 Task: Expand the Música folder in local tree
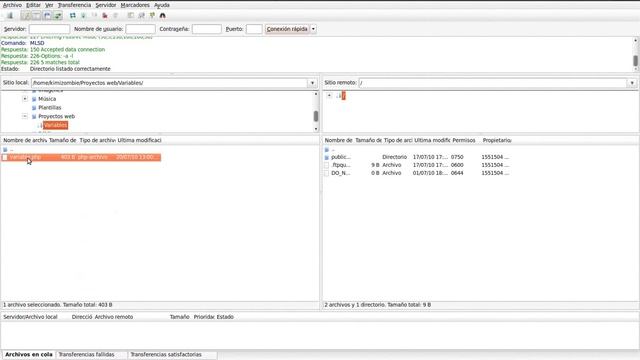pos(25,99)
